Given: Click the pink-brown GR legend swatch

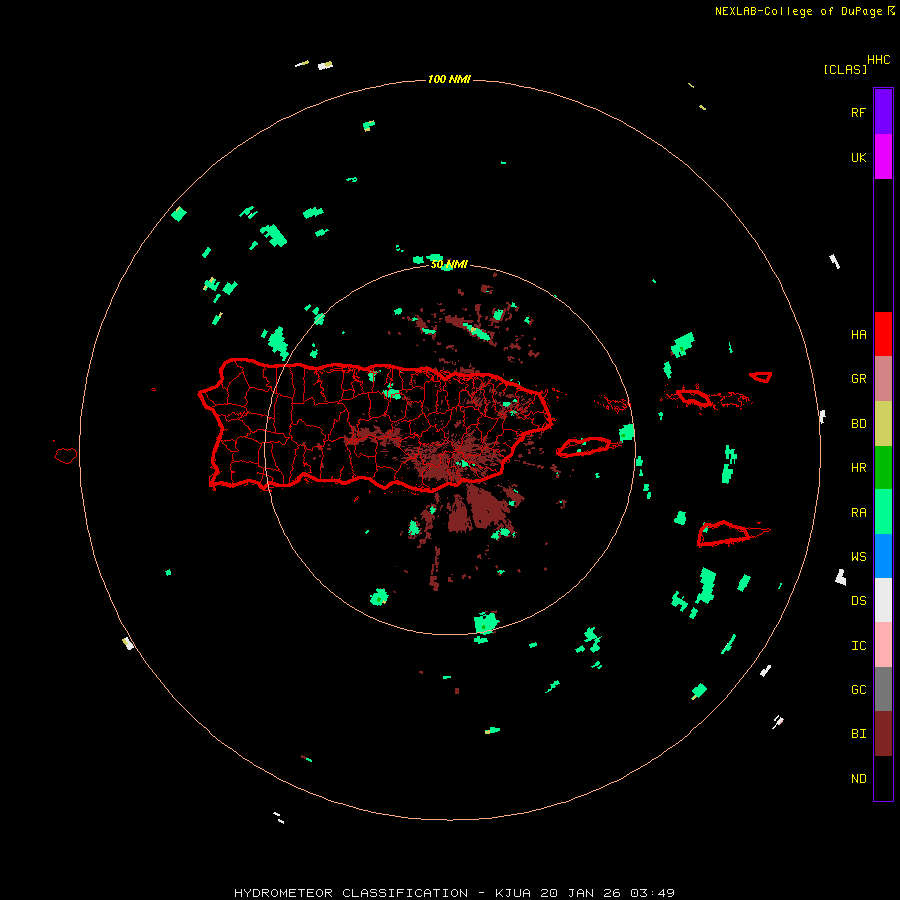Looking at the screenshot, I should click(x=883, y=378).
